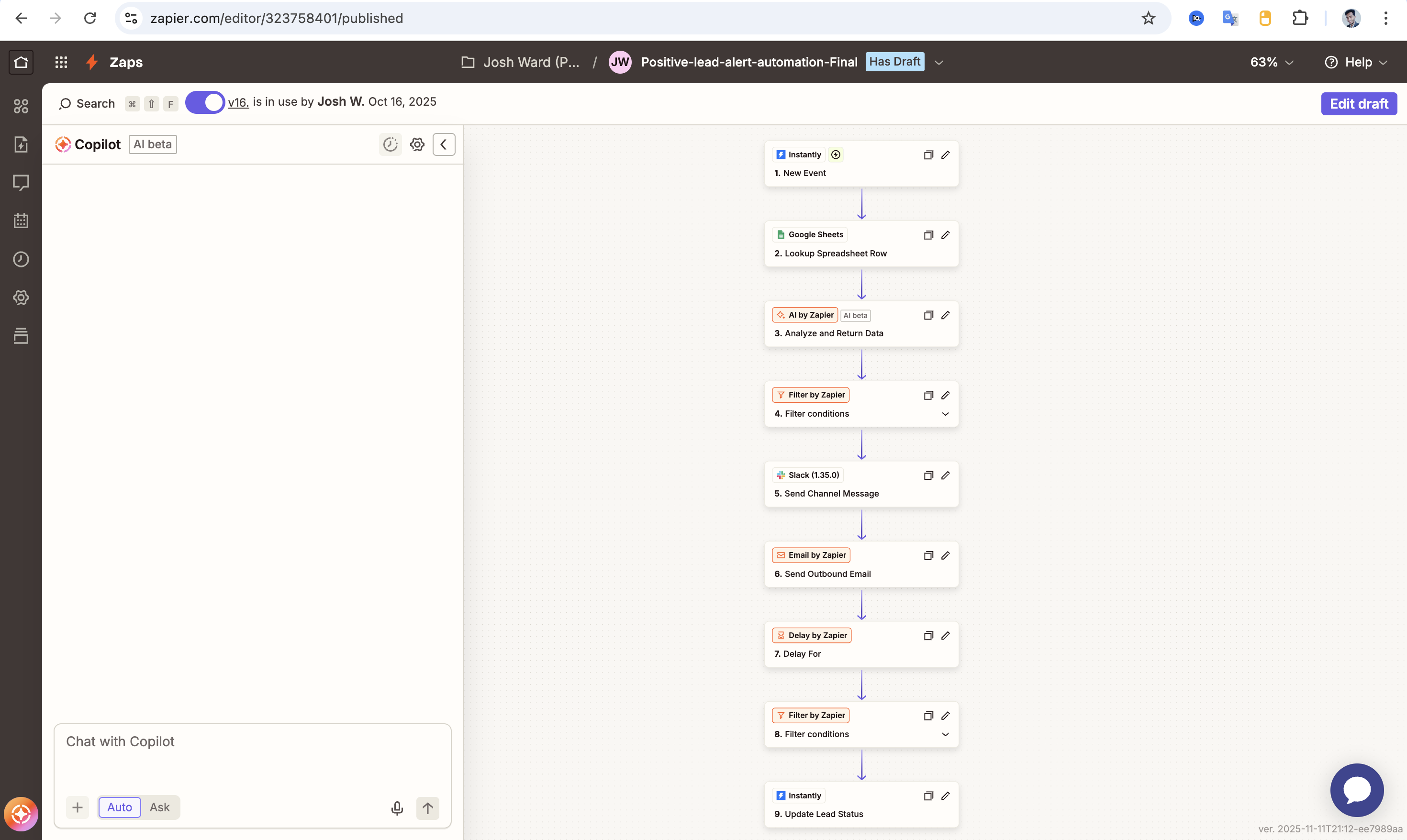Screen dimensions: 1407x840
Task: Open the Zapier home icon
Action: click(x=21, y=62)
